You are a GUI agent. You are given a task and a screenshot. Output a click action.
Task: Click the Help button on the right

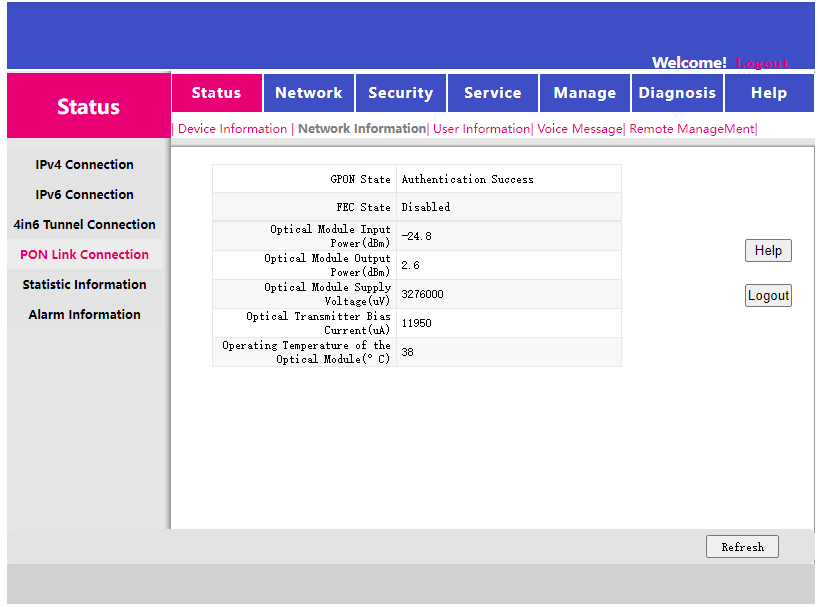point(768,250)
